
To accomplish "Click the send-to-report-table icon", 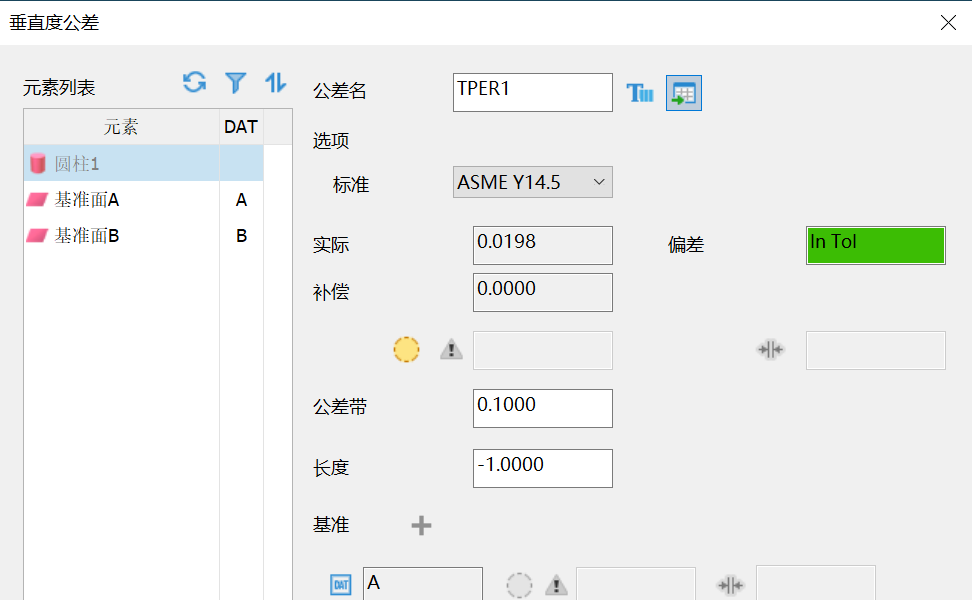I will (683, 92).
